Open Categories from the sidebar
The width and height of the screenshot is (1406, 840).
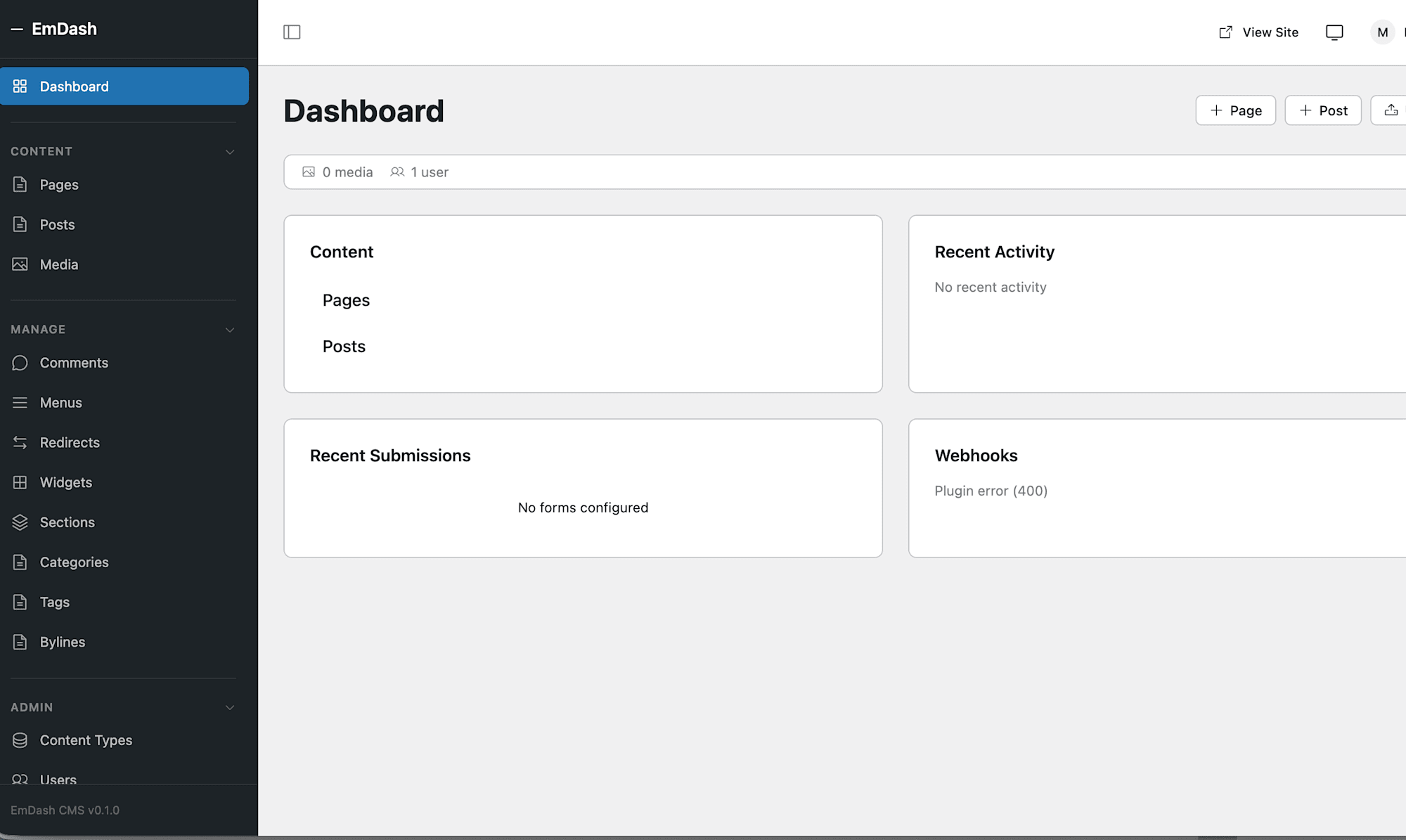(74, 562)
